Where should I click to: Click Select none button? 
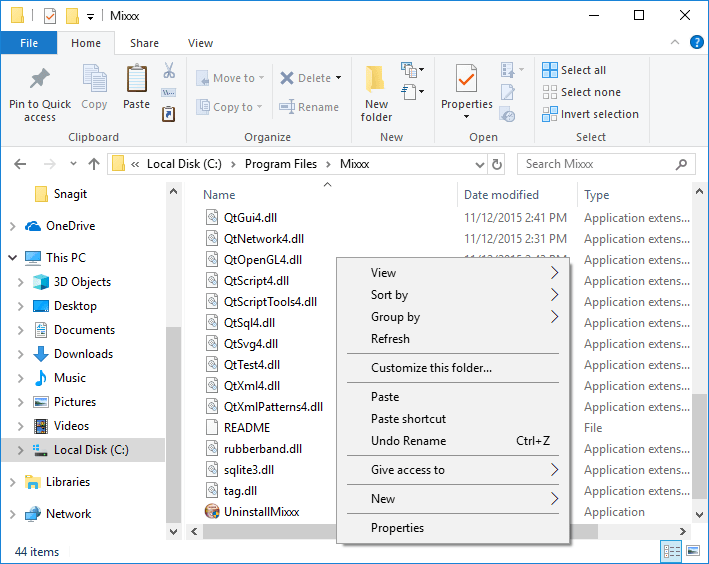(581, 92)
